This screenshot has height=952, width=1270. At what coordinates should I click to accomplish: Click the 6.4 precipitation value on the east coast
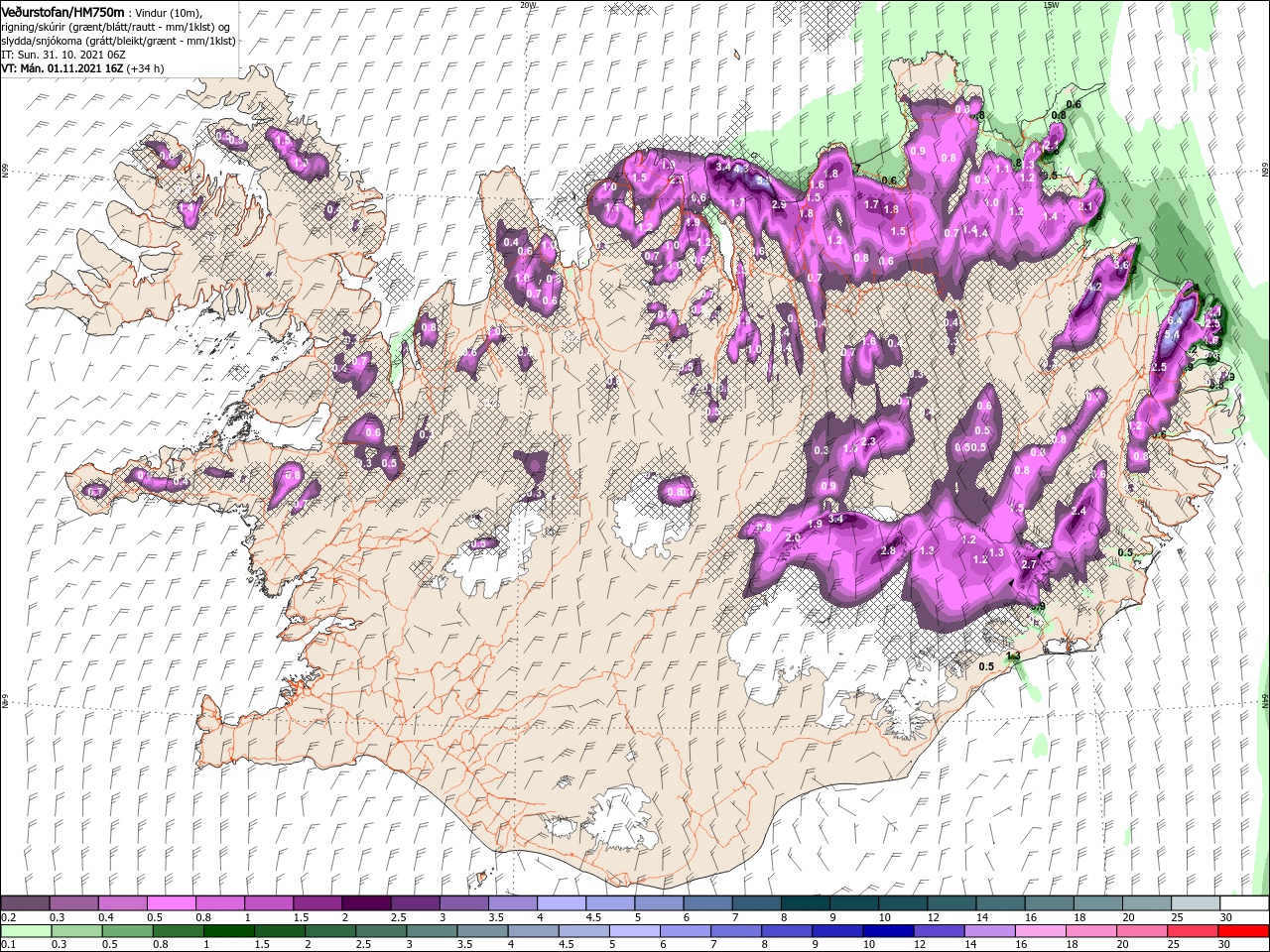click(1177, 321)
